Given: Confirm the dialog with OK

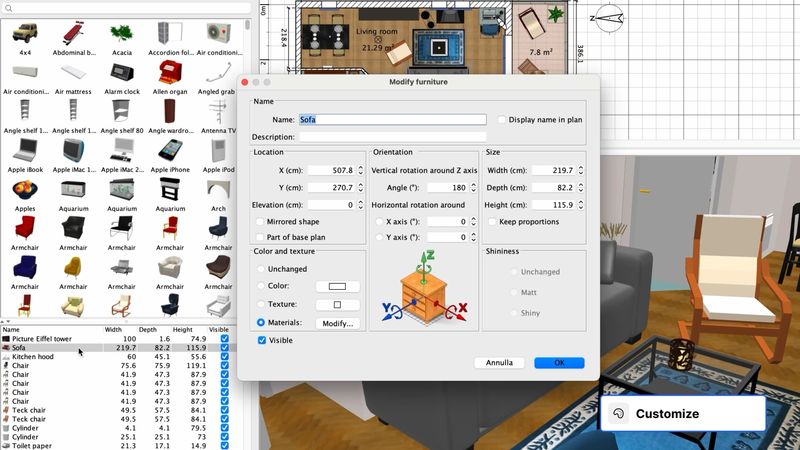Looking at the screenshot, I should tap(559, 363).
